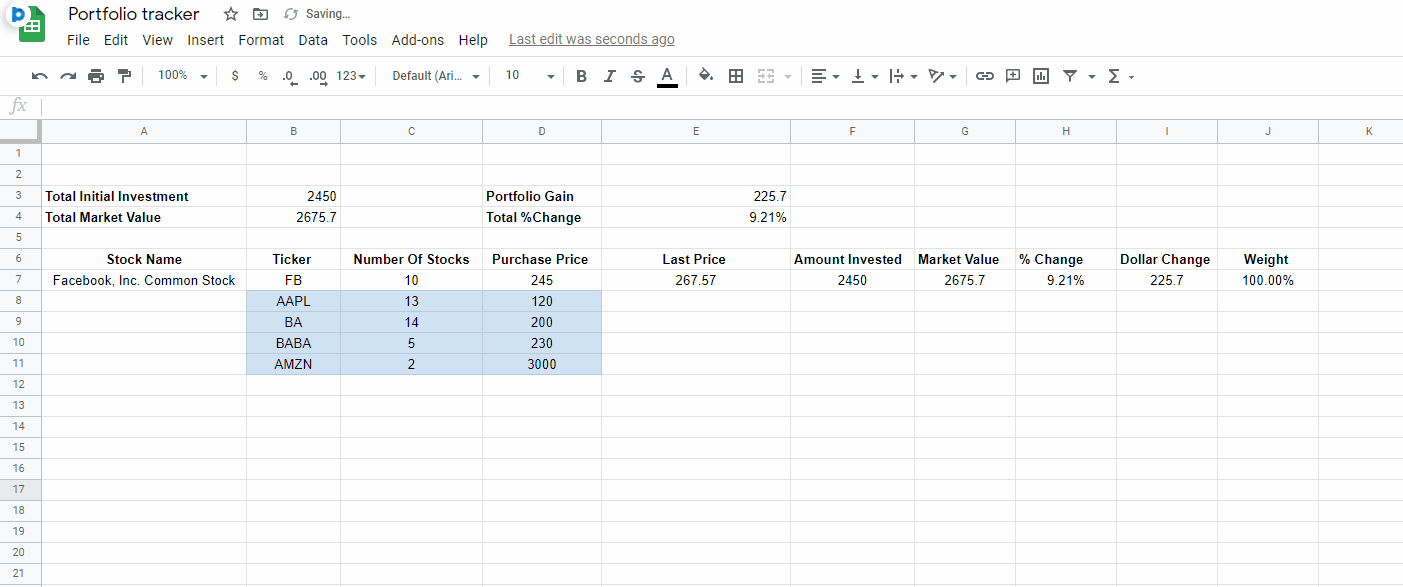Image resolution: width=1403 pixels, height=587 pixels.
Task: Select cell with purchase price 3000
Action: (542, 364)
